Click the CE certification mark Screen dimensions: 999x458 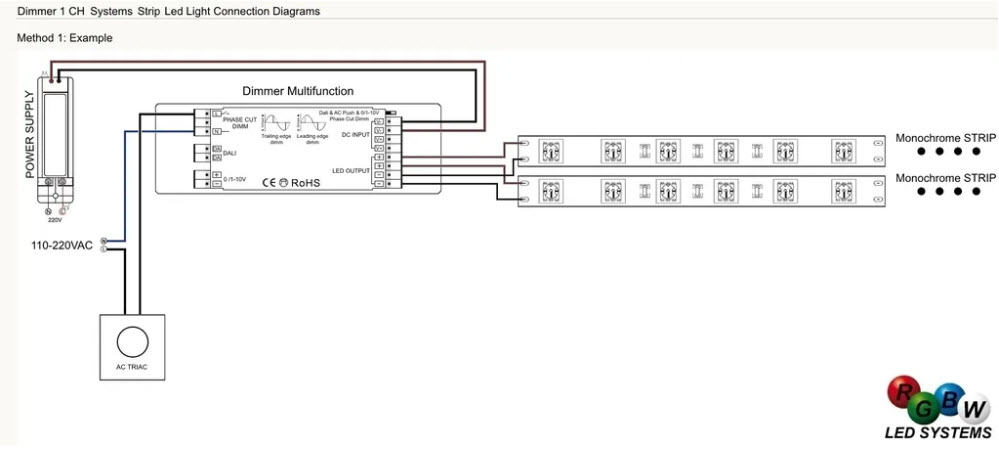269,183
